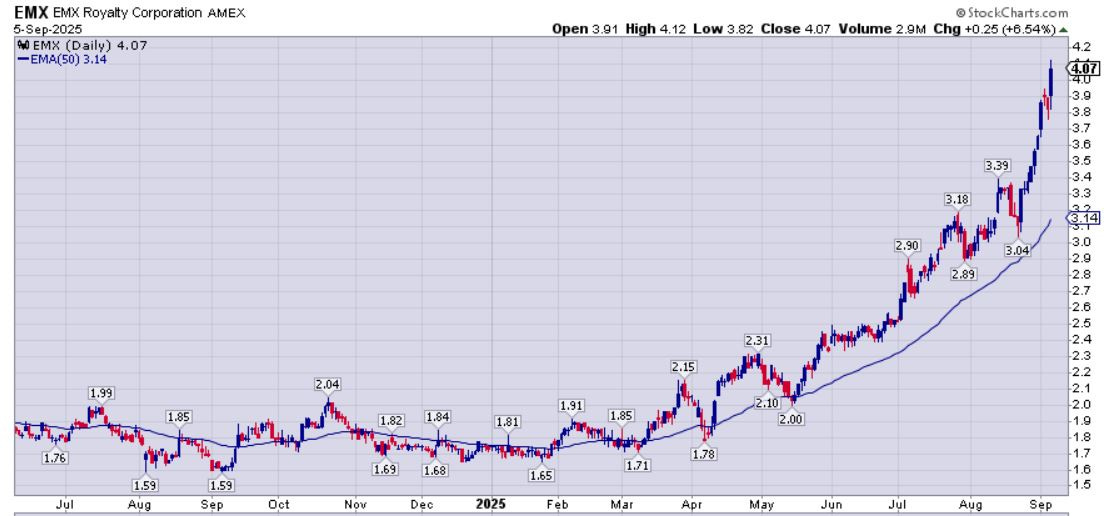Click the 1.84 peak label in December
This screenshot has height=516, width=1107.
tap(438, 417)
